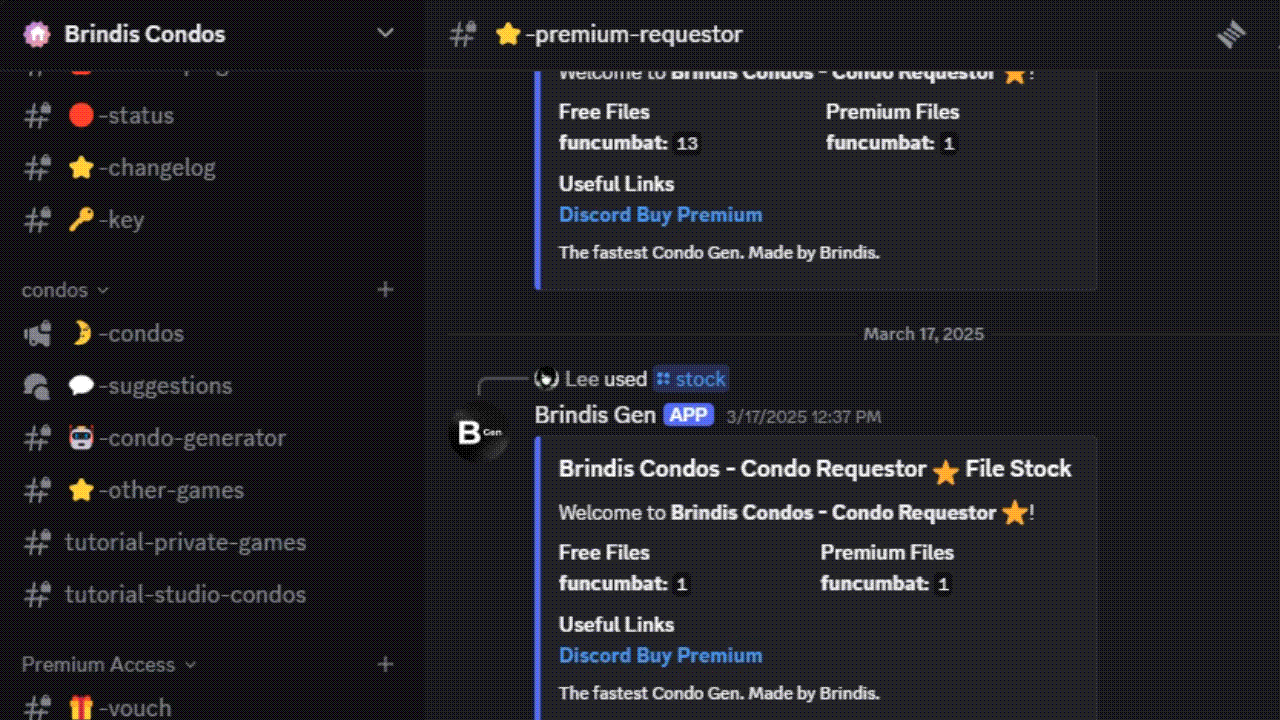Image resolution: width=1280 pixels, height=720 pixels.
Task: Click the hash icon of changelog channel
Action: pos(38,167)
